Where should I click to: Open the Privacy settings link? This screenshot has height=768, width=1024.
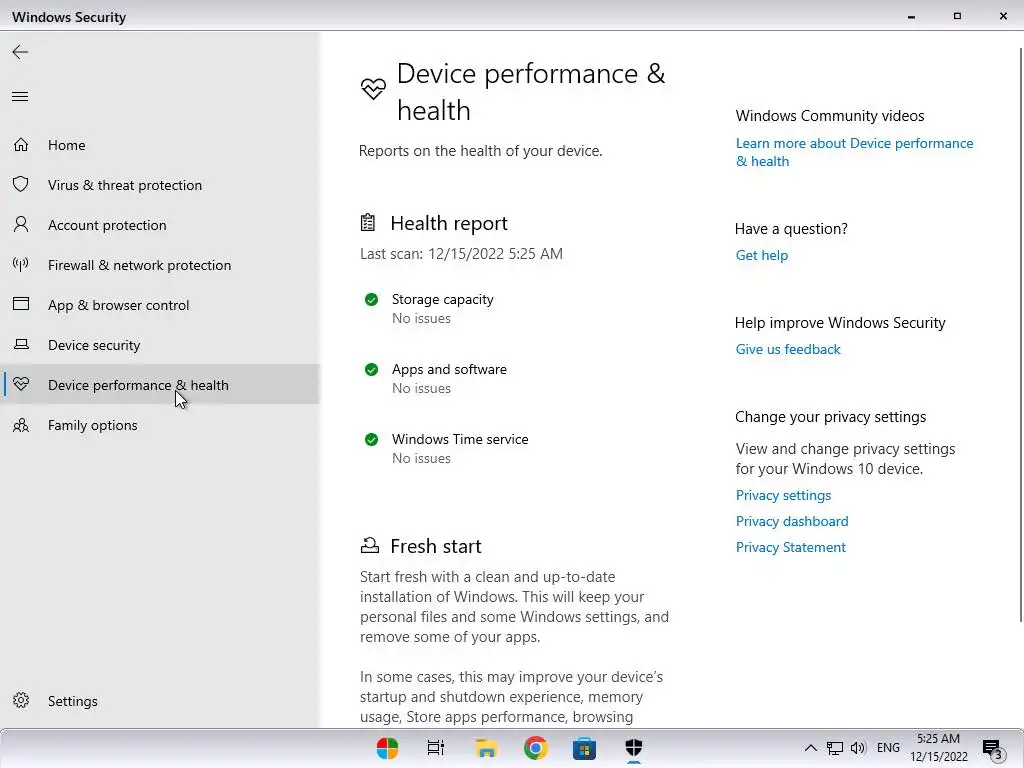(783, 495)
